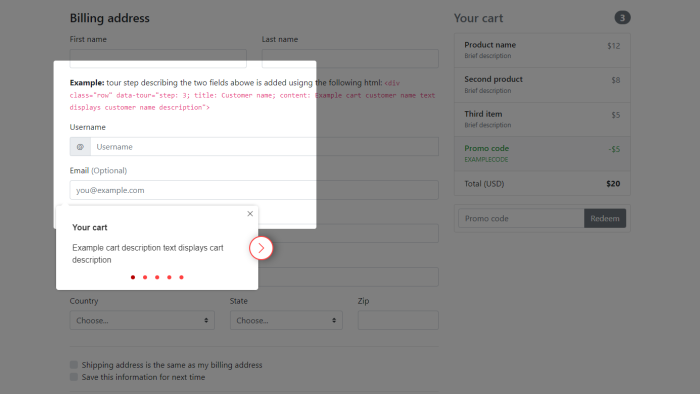Open the Country dropdown

[142, 320]
